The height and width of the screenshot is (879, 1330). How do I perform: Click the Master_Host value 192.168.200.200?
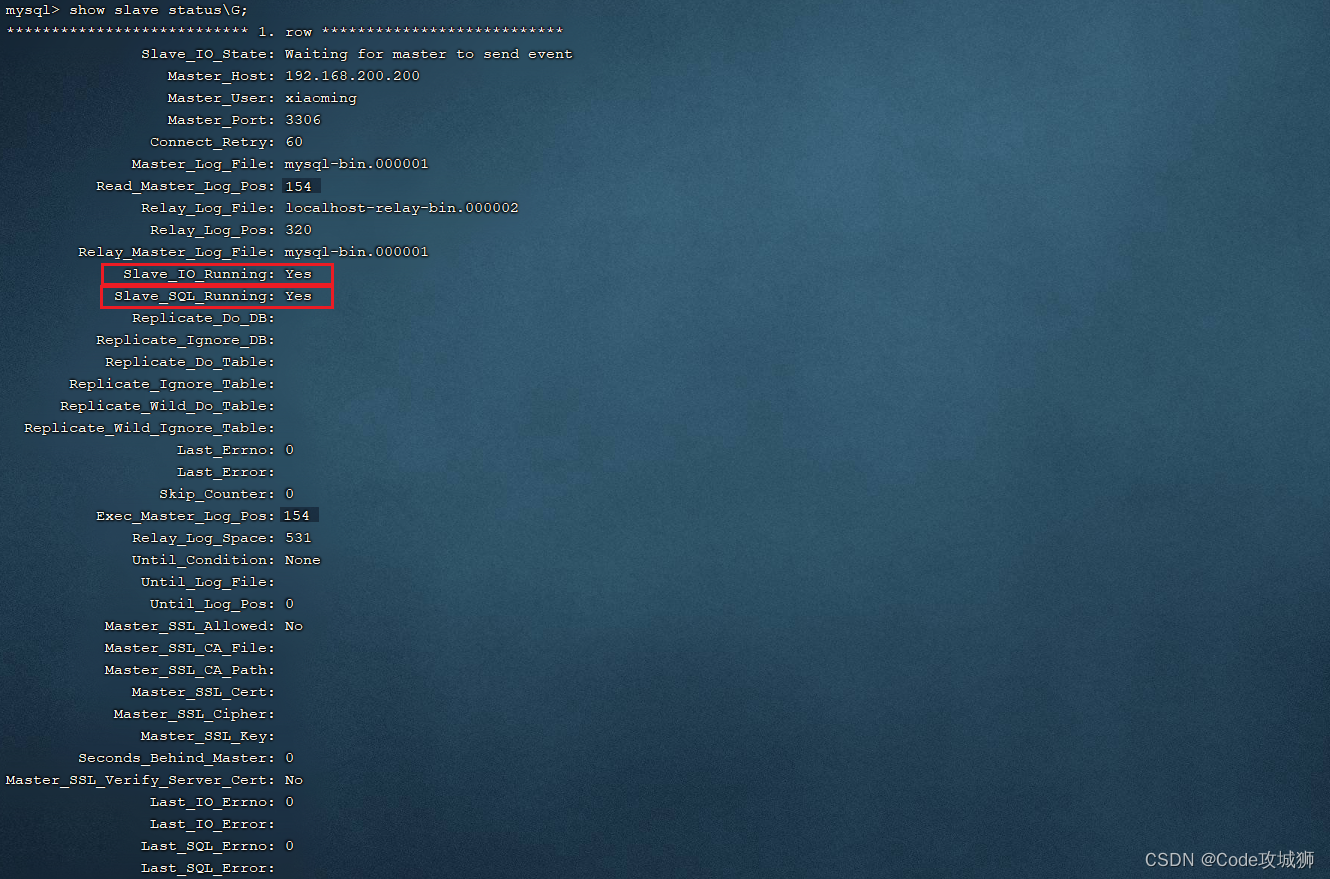coord(352,76)
